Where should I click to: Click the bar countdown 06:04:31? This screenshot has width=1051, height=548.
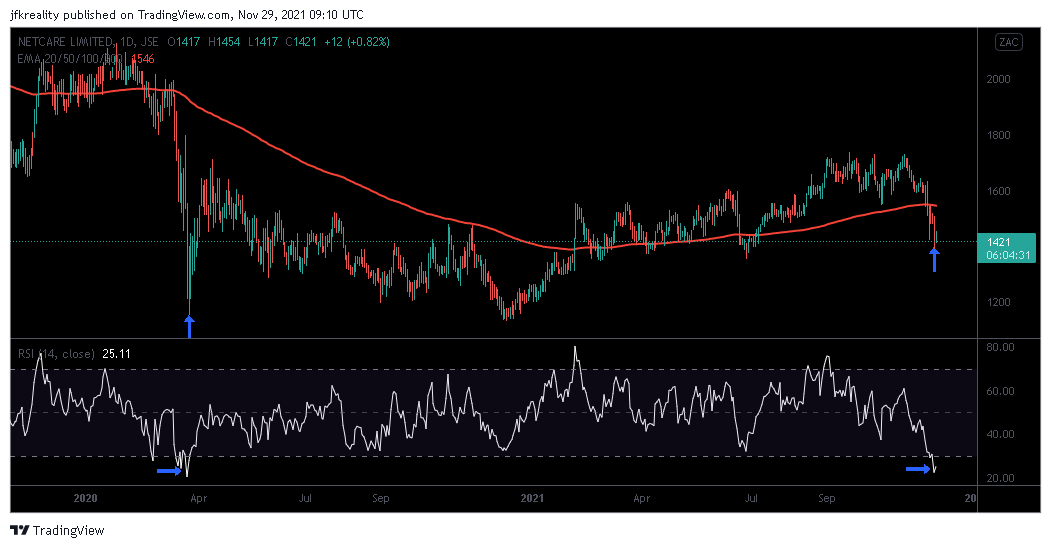coord(1007,255)
